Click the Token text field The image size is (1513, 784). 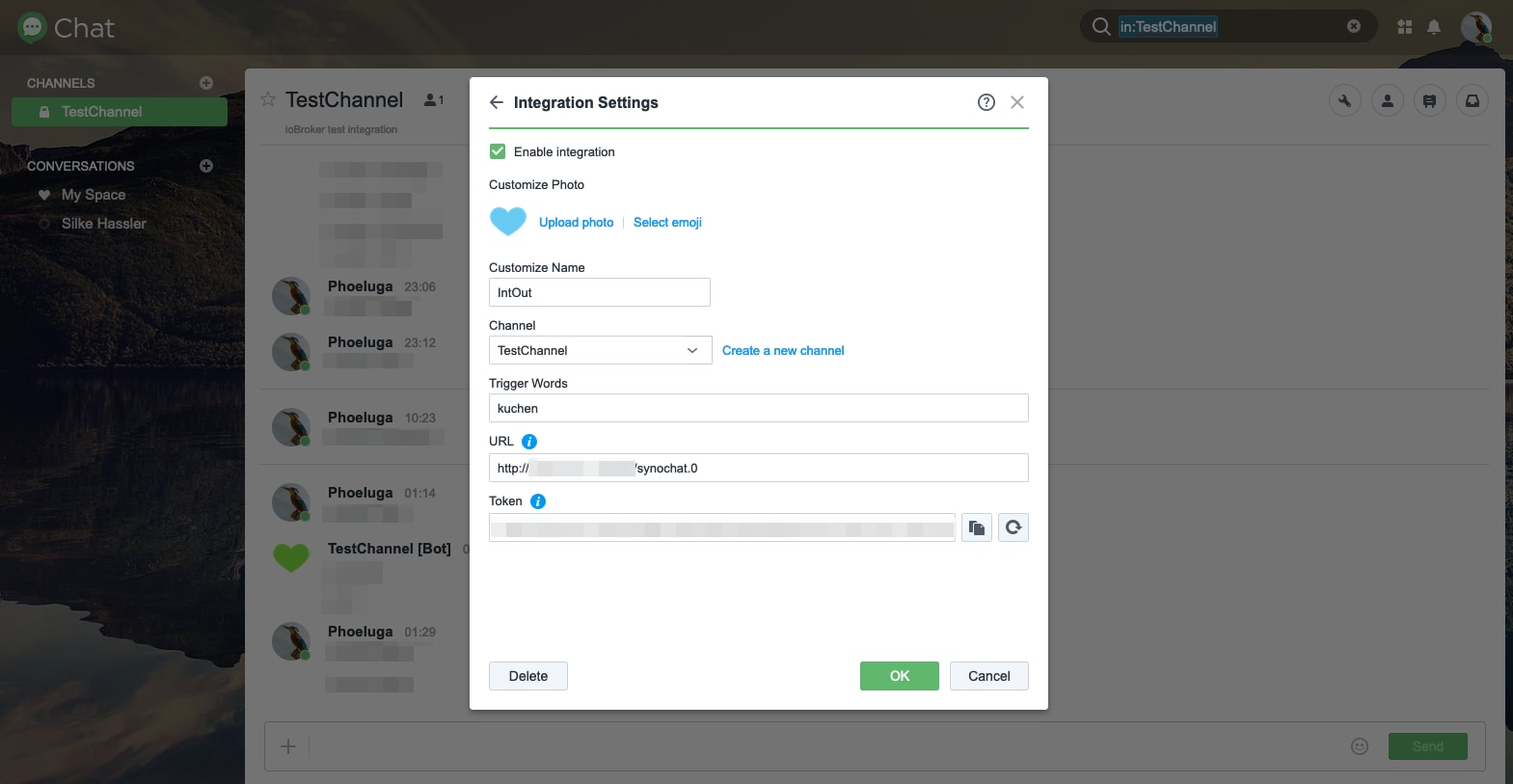tap(722, 527)
